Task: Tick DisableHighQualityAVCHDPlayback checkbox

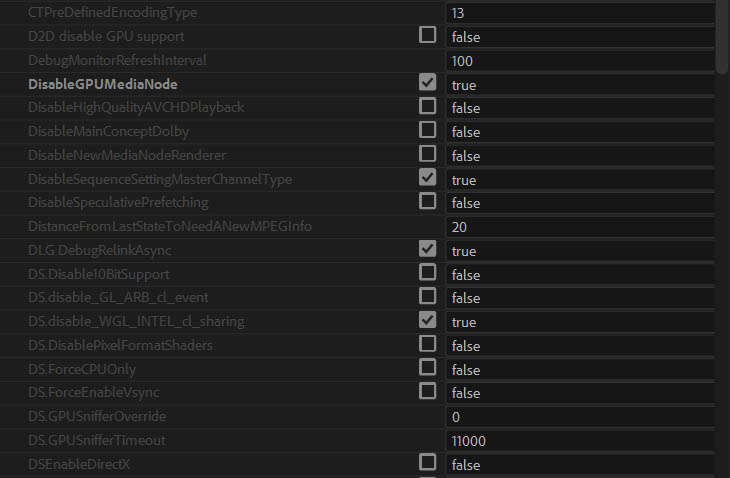Action: (x=427, y=106)
